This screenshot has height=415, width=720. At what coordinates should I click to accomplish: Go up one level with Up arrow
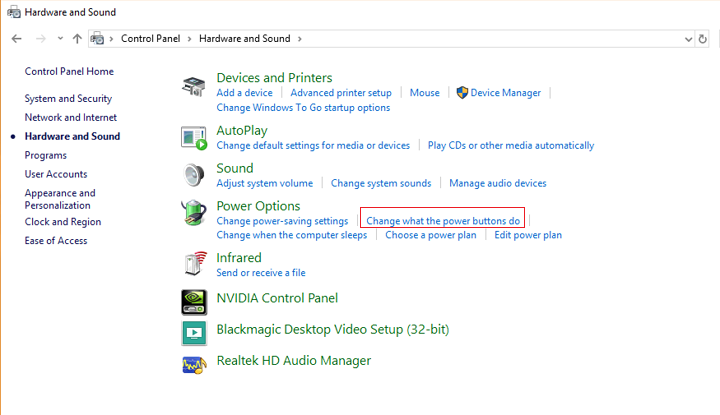click(x=78, y=39)
